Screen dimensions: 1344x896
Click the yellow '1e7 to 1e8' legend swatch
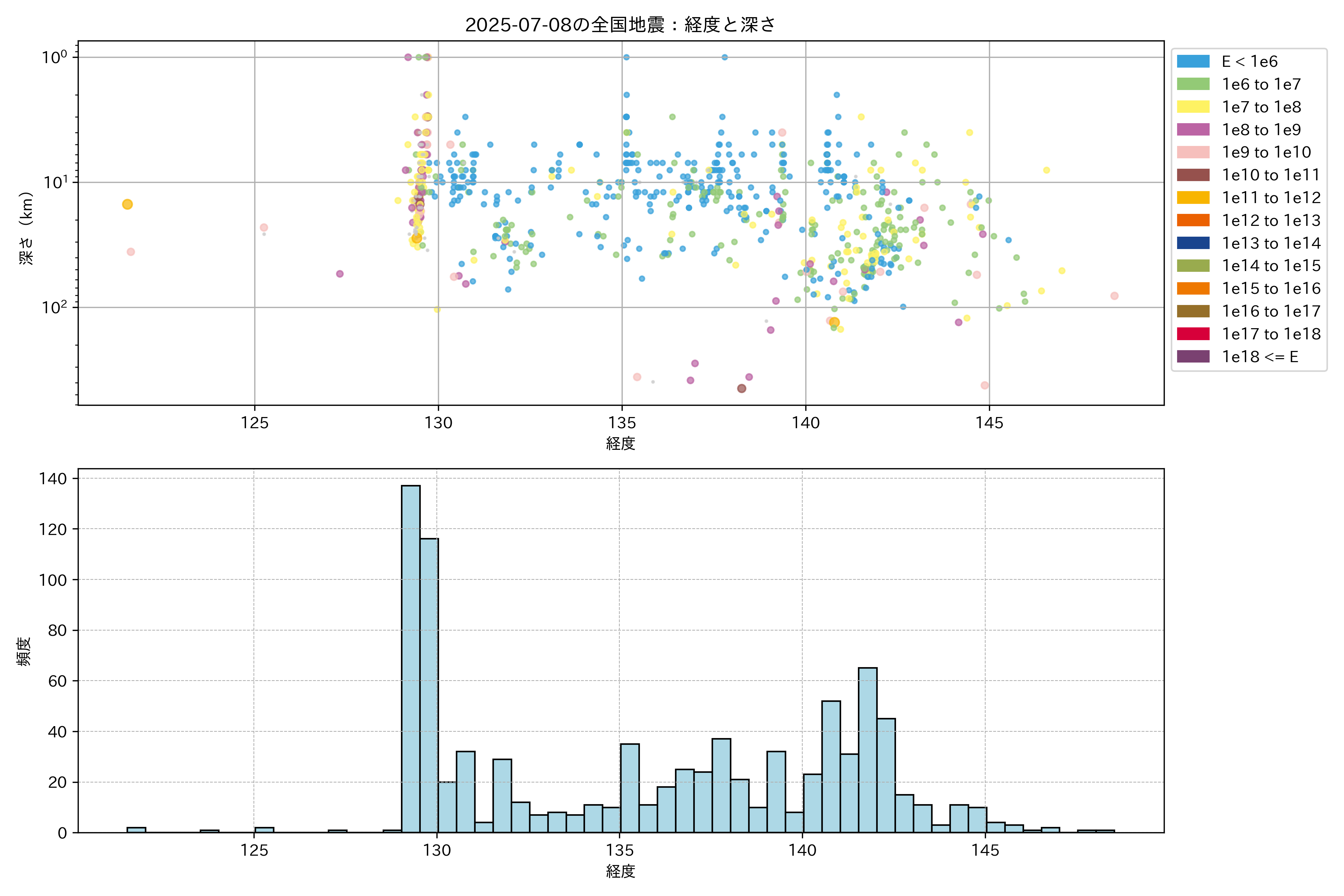[x=1192, y=107]
